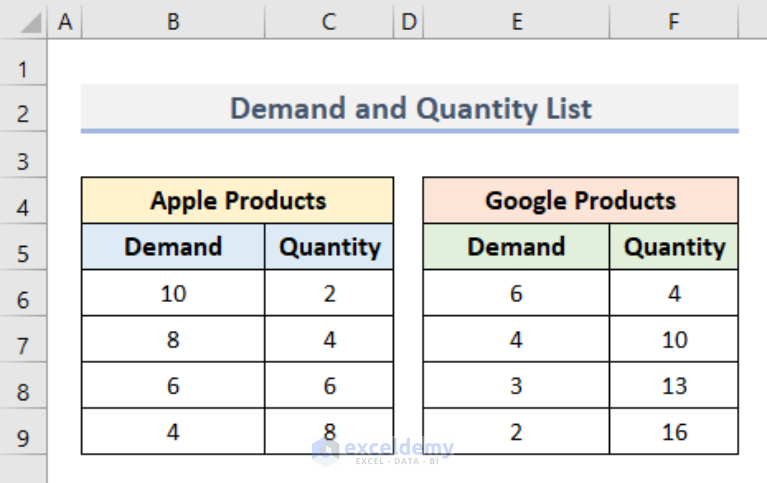This screenshot has width=767, height=483.
Task: Select cell C7 with value 4
Action: point(329,339)
